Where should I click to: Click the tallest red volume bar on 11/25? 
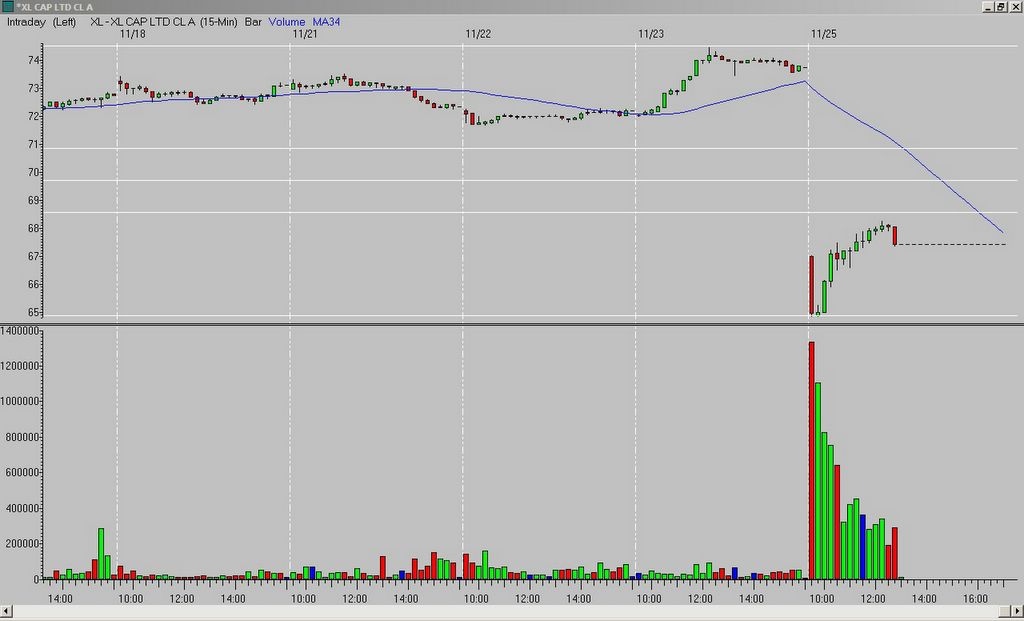click(811, 460)
